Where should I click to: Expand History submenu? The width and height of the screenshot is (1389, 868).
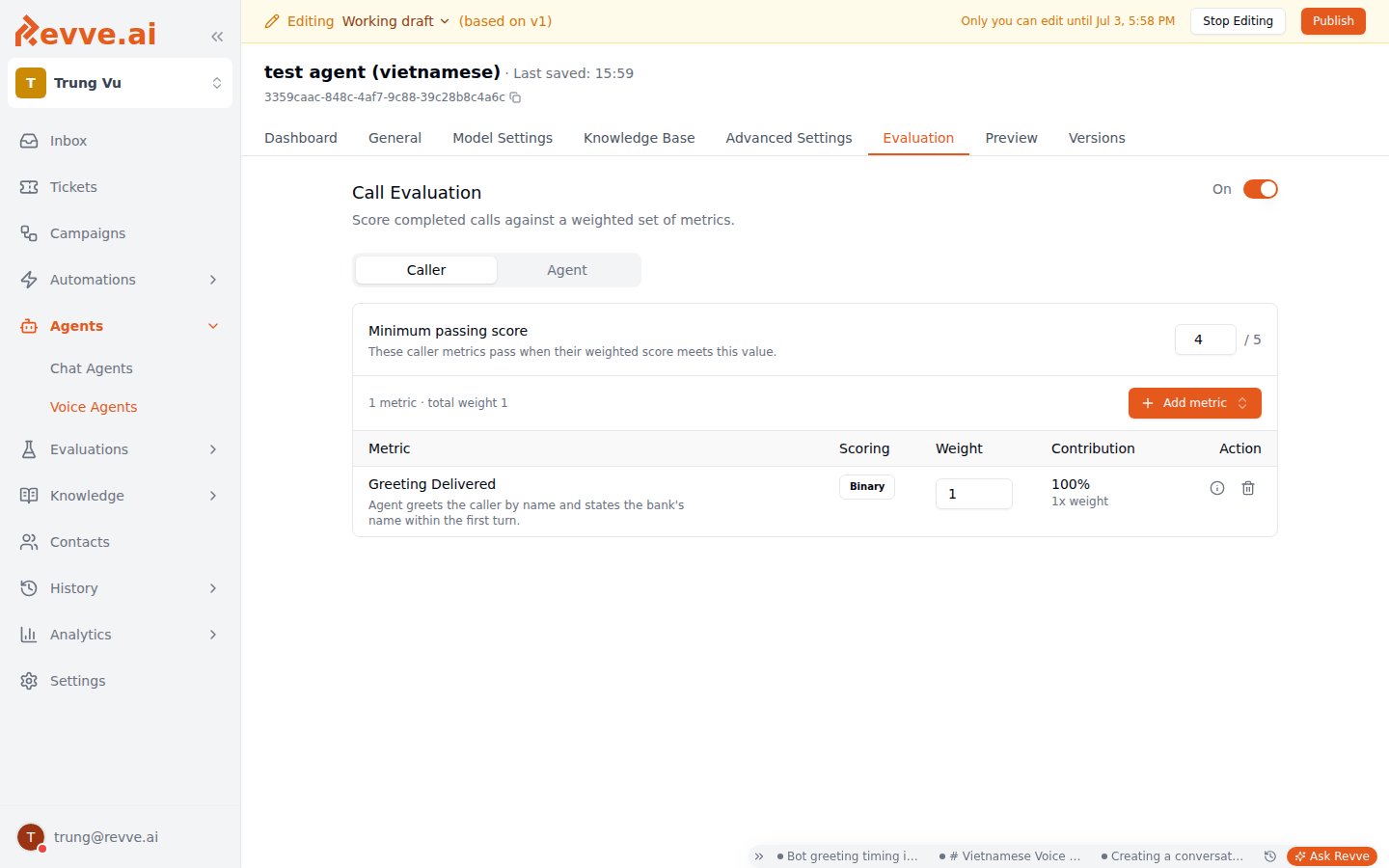coord(213,588)
